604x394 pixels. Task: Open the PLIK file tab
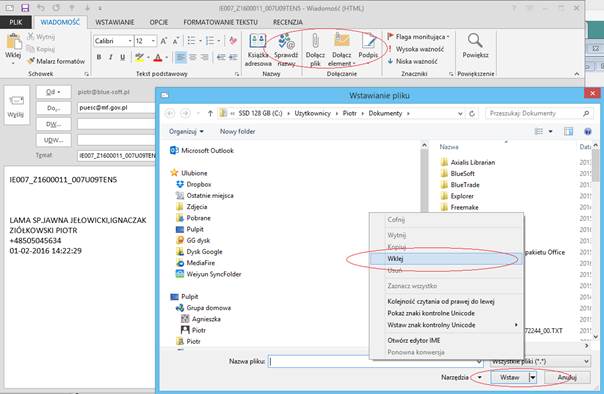click(15, 22)
